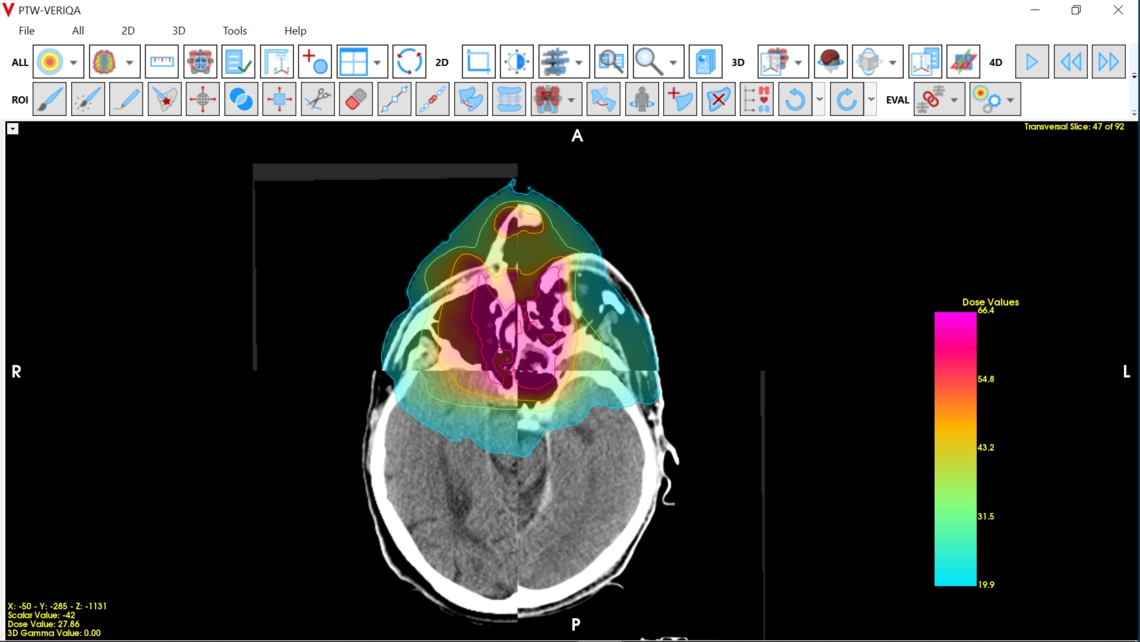Open the dose display dropdown in ALL row

[x=74, y=61]
